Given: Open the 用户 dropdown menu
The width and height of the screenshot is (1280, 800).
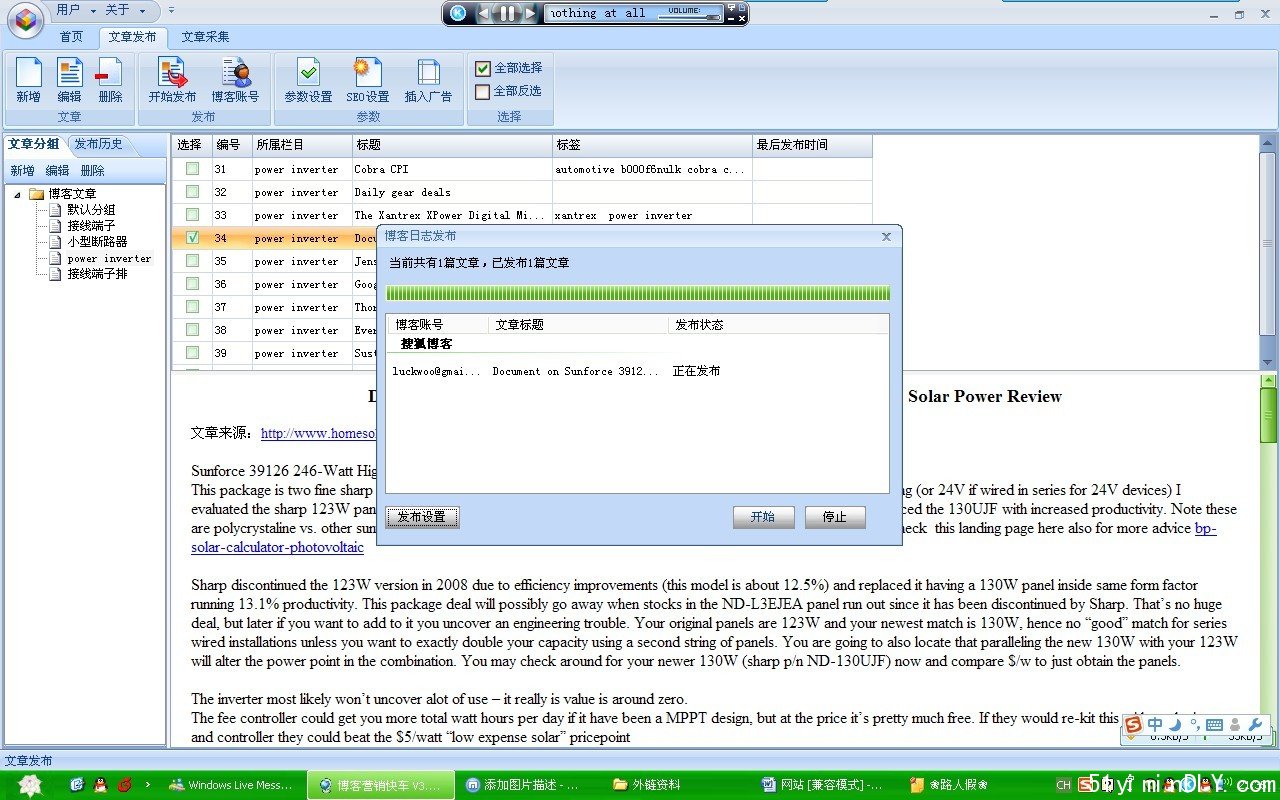Looking at the screenshot, I should click(x=76, y=10).
